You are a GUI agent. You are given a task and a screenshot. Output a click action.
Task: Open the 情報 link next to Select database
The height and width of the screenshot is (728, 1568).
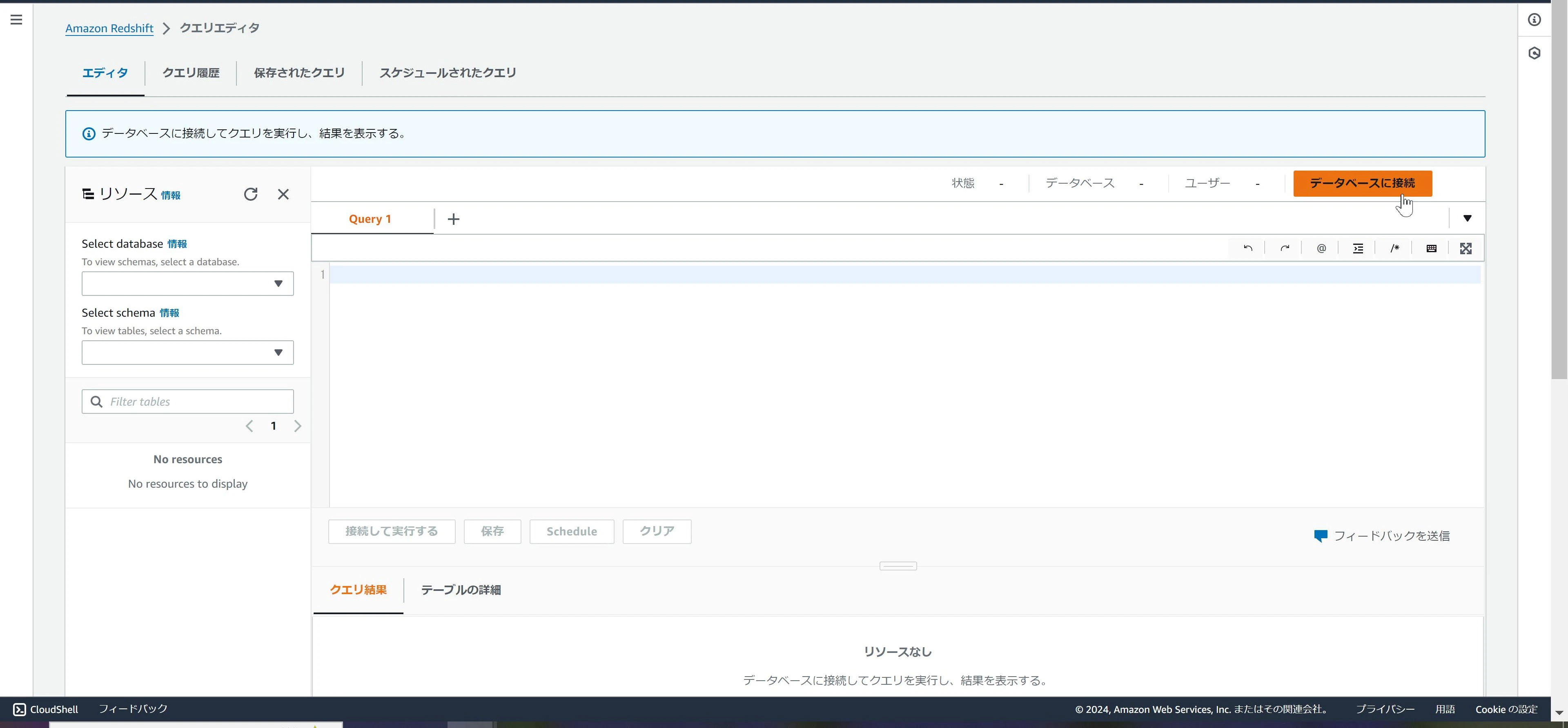[x=177, y=244]
